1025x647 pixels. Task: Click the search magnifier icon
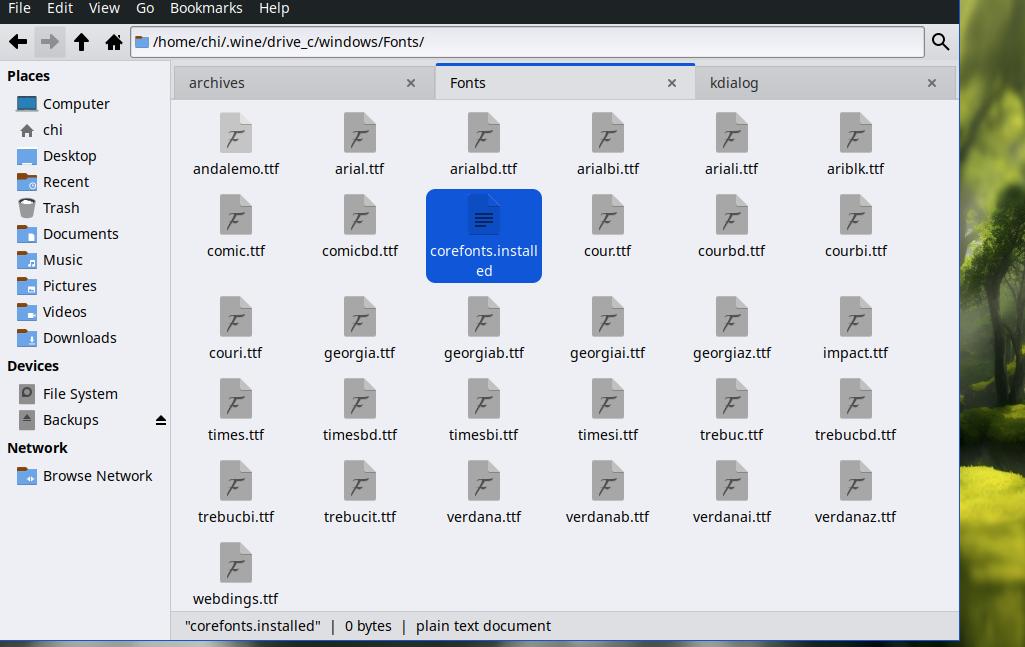click(x=940, y=42)
